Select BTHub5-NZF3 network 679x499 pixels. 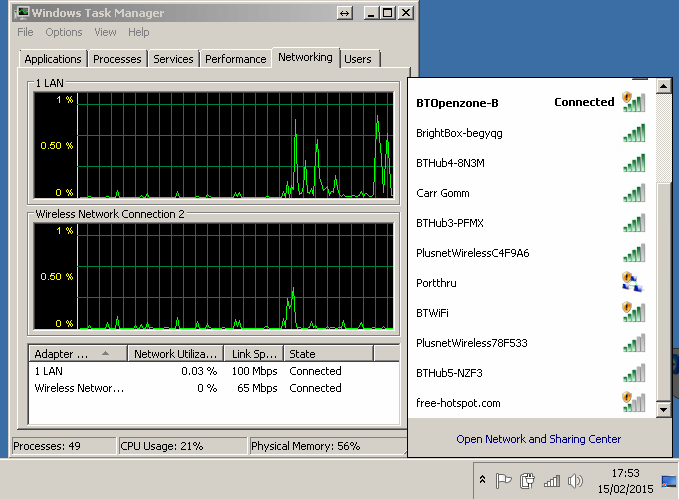pos(531,373)
